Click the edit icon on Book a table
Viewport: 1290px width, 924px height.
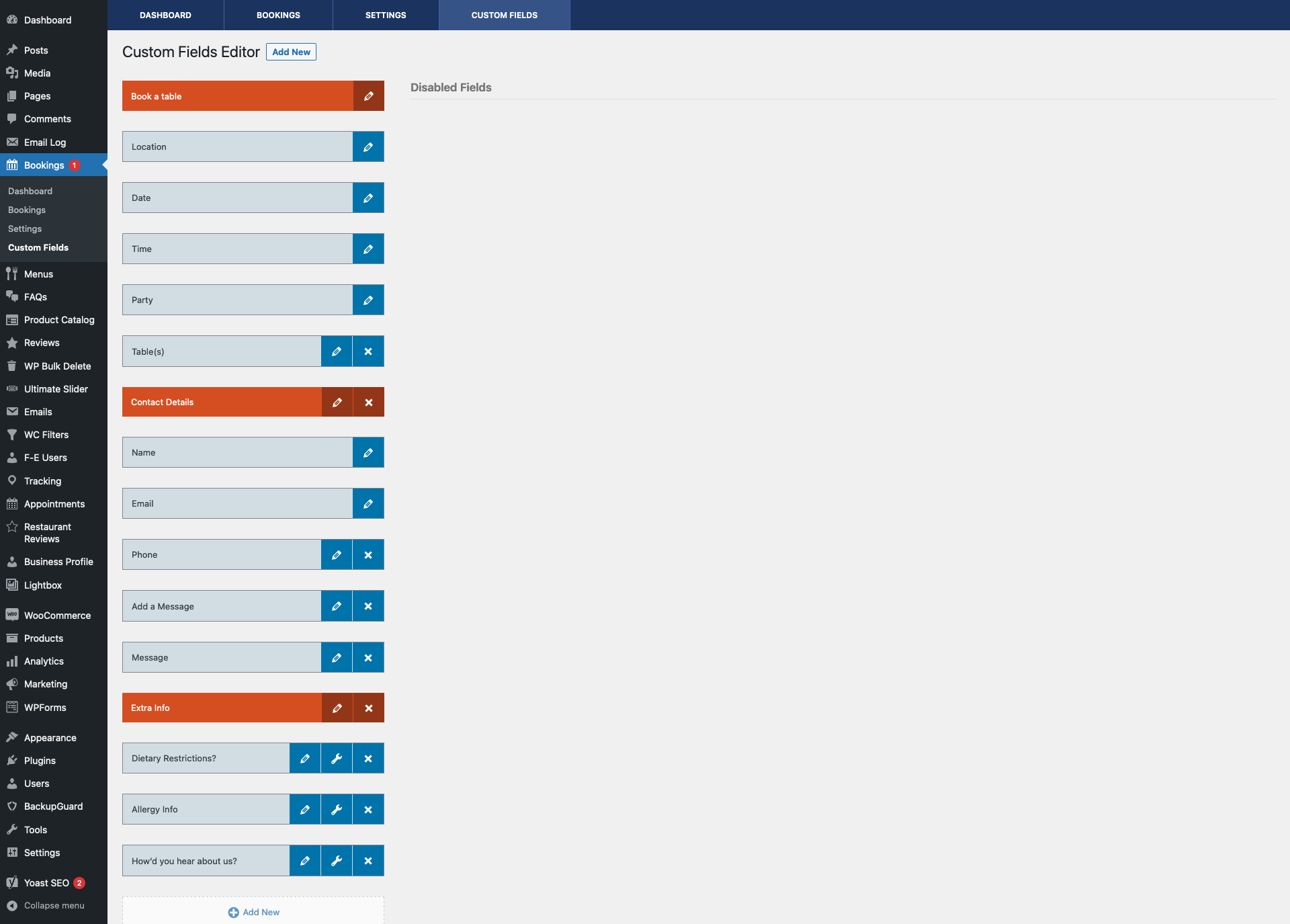tap(368, 96)
